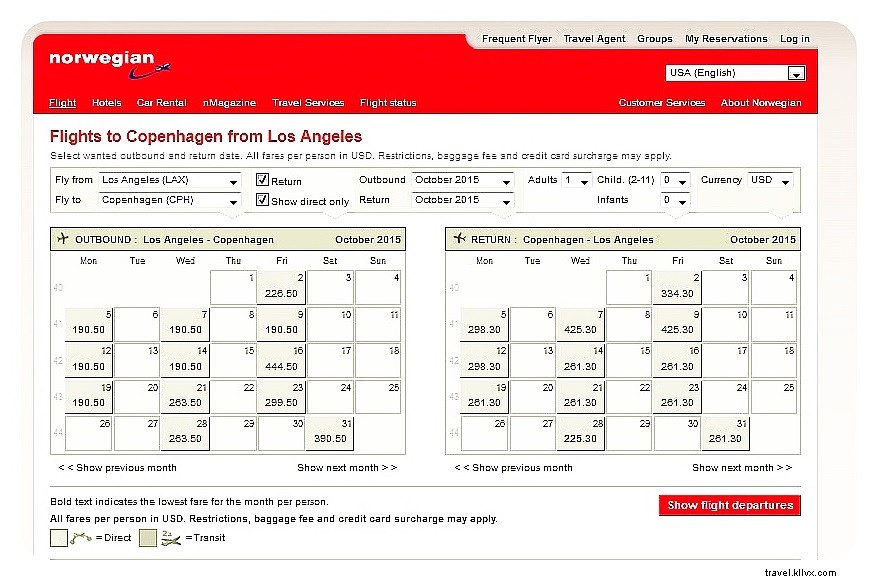Open the Car Rental tab
The height and width of the screenshot is (581, 878).
click(161, 102)
